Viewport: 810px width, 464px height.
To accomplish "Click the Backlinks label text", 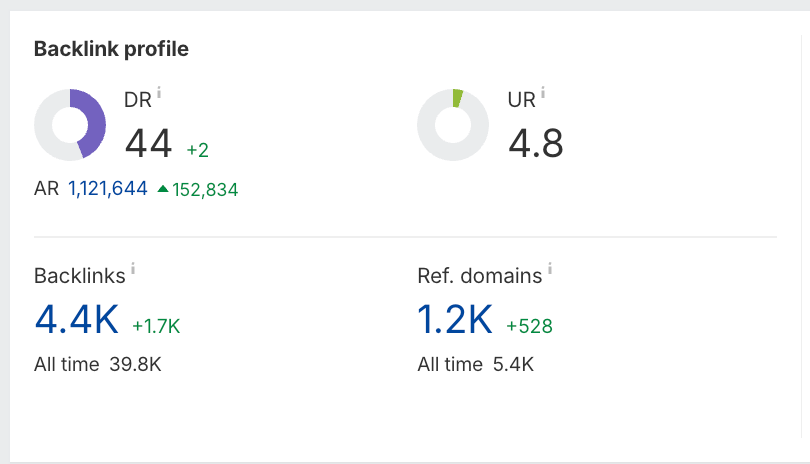I will click(80, 276).
